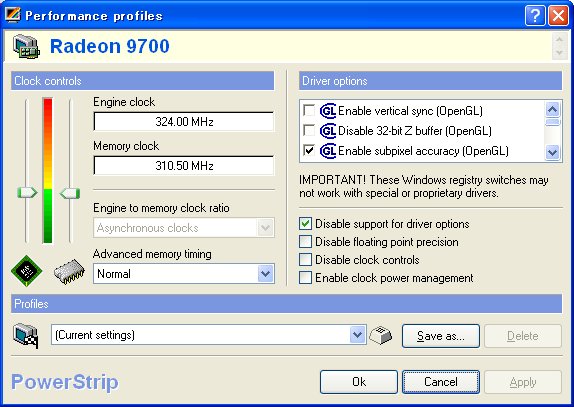Click the Radeon 9700 graphics card icon
Viewport: 574px width, 407px height.
click(26, 46)
